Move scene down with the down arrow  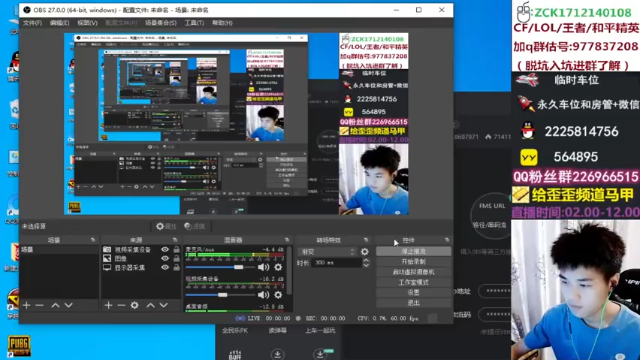coord(69,305)
